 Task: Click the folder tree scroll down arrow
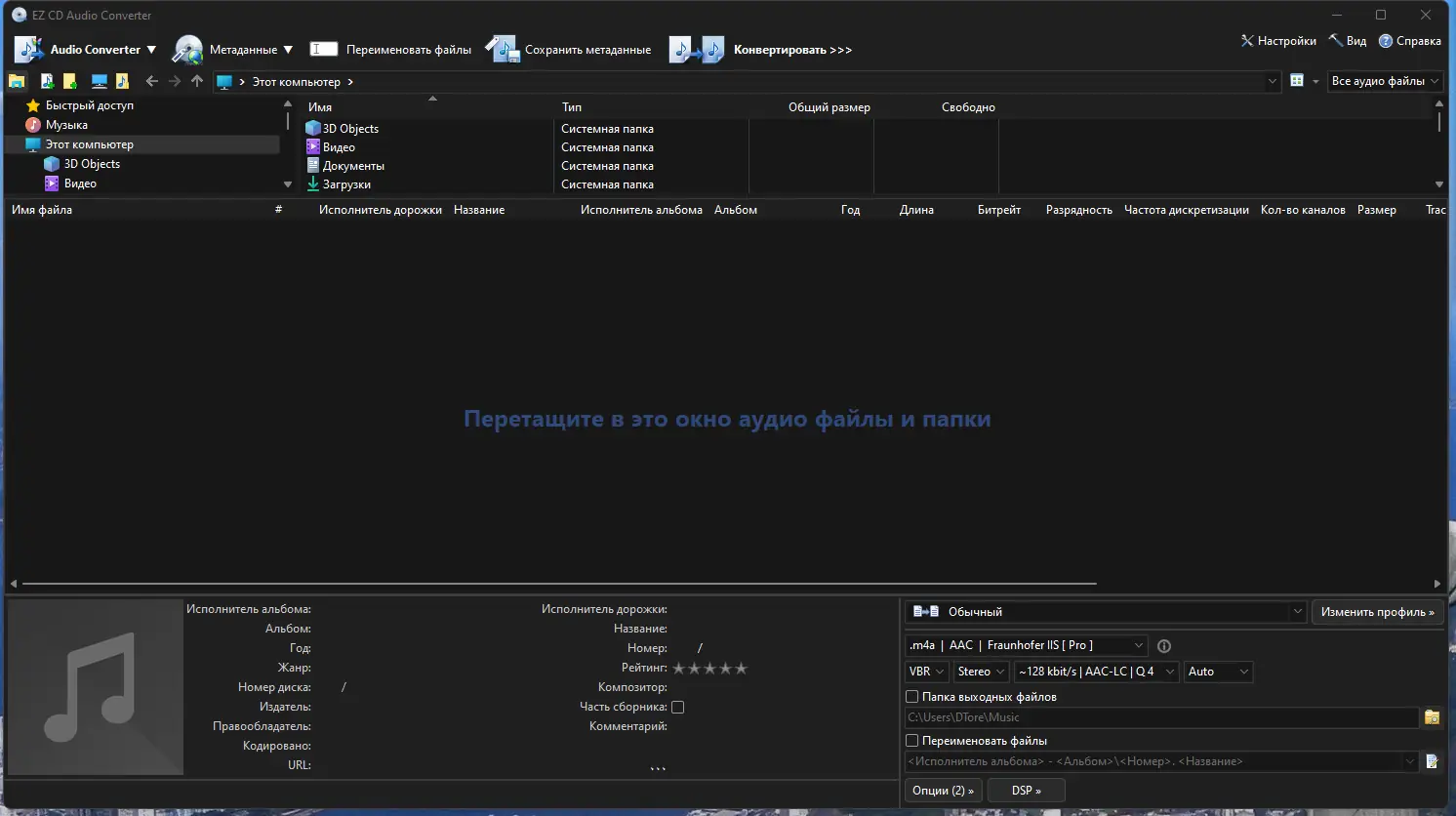tap(287, 184)
